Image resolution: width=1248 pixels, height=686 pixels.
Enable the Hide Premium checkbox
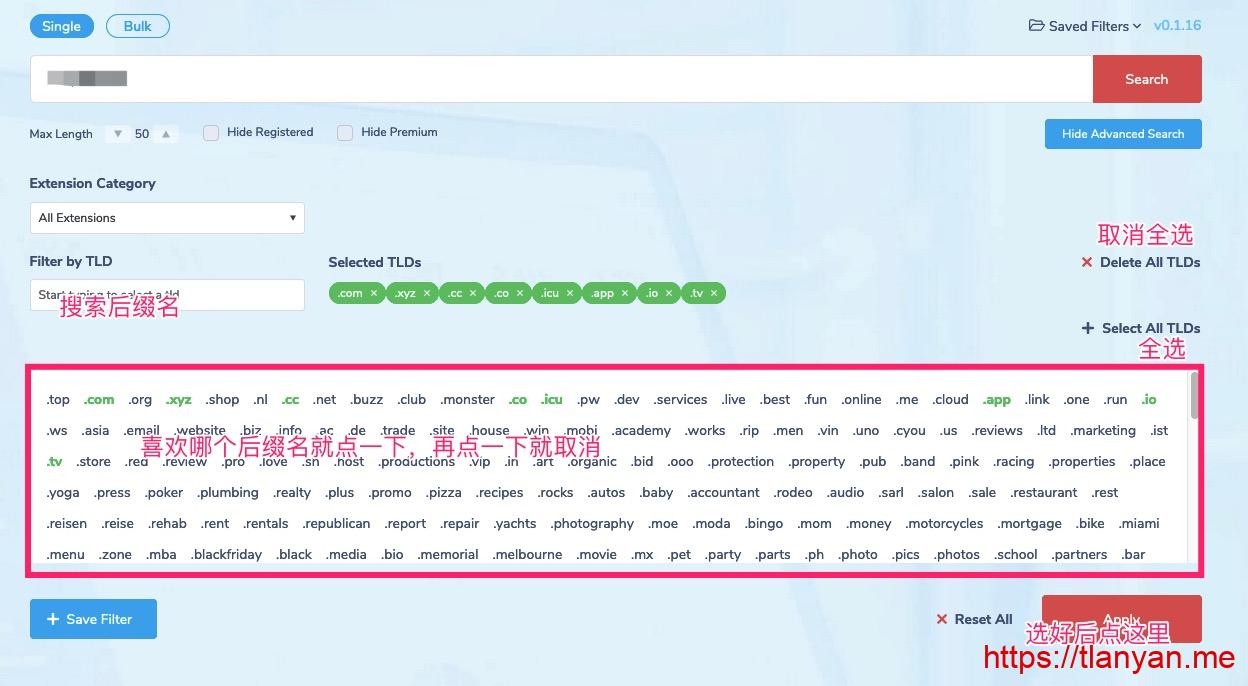click(345, 133)
